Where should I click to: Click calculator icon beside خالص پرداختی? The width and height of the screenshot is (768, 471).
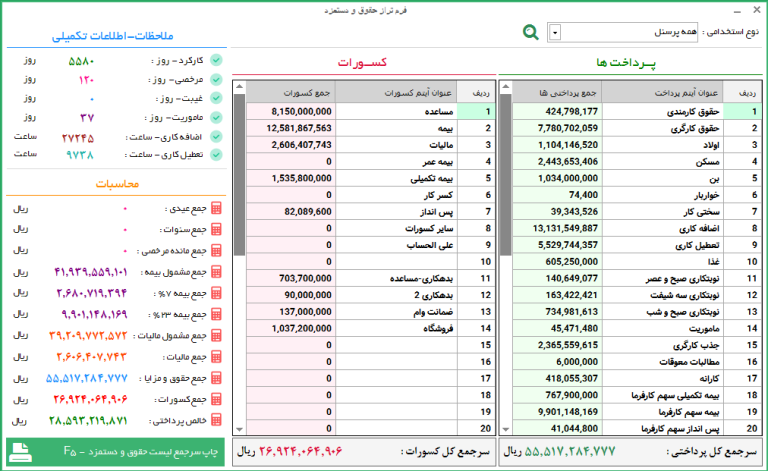(216, 419)
